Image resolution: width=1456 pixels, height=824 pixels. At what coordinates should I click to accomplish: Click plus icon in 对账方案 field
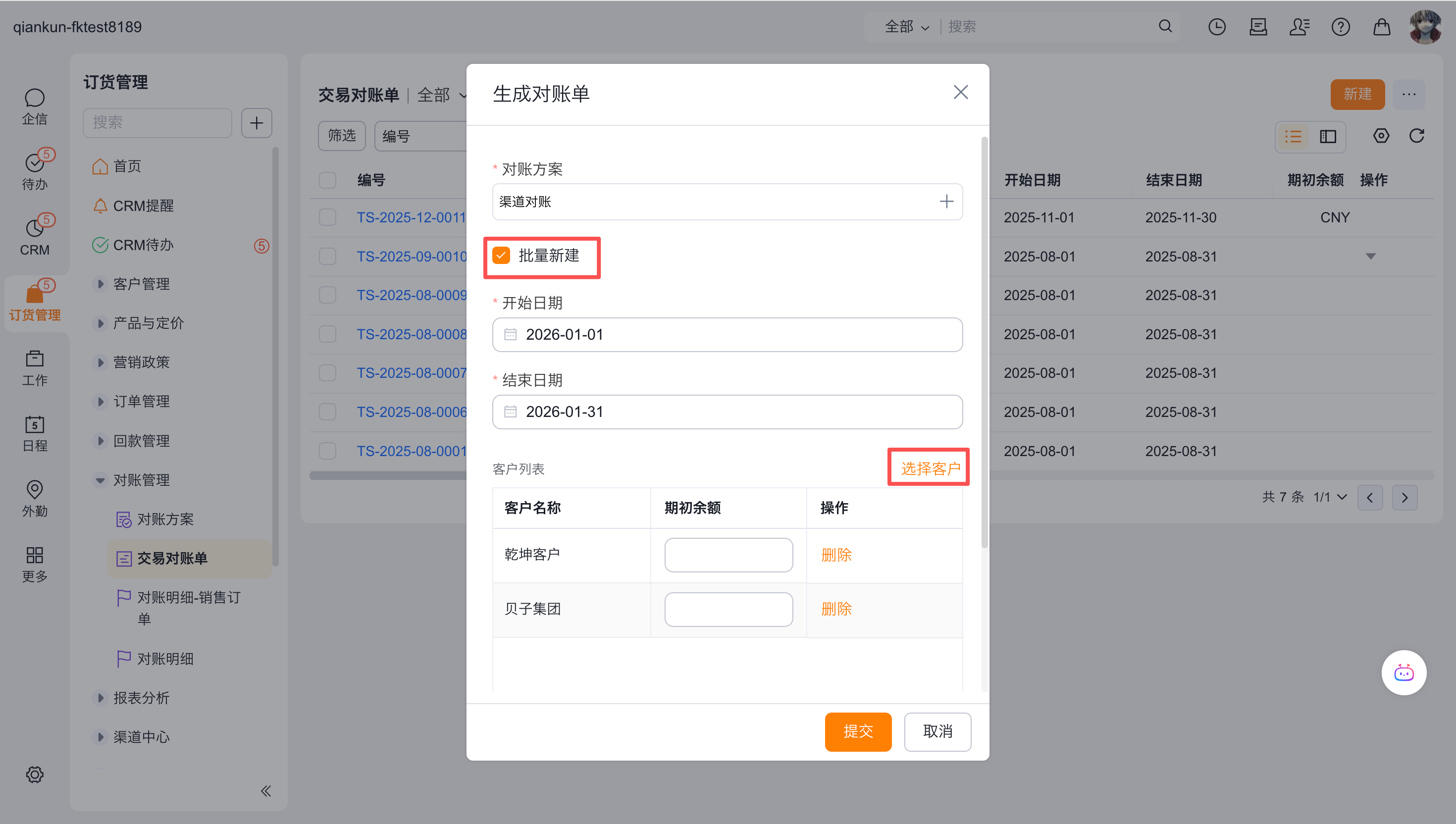click(x=946, y=202)
